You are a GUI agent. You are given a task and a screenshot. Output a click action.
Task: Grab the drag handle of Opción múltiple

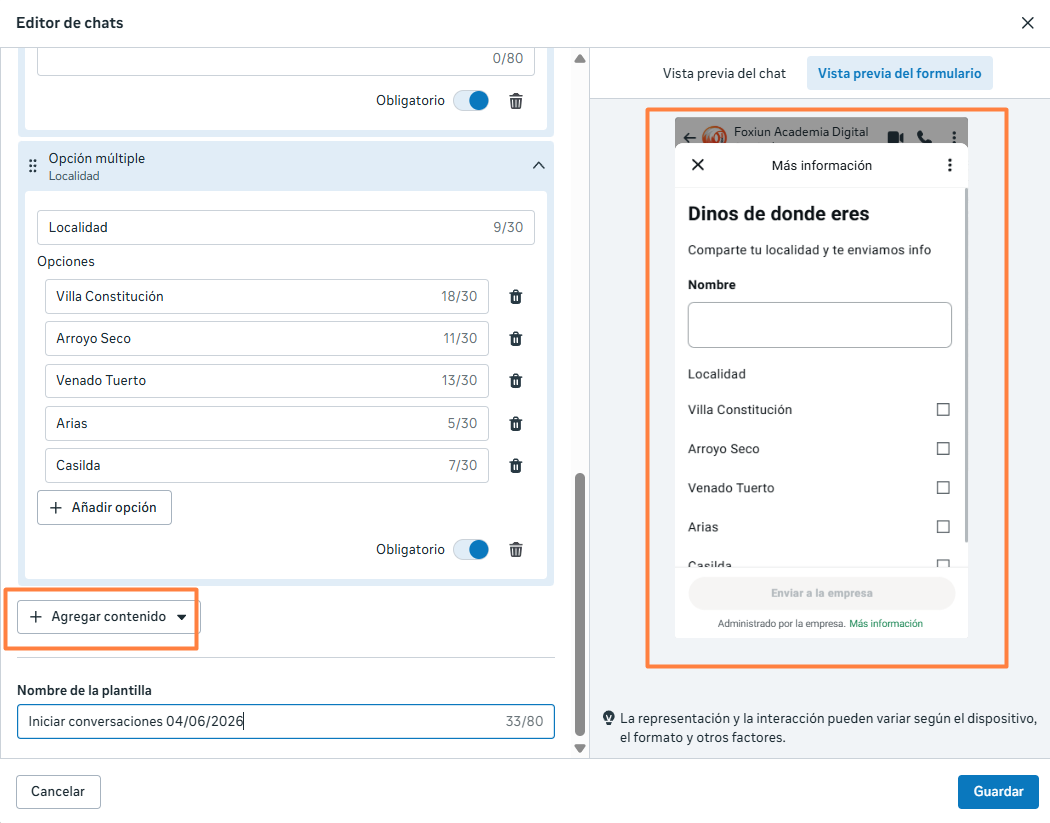pos(32,166)
